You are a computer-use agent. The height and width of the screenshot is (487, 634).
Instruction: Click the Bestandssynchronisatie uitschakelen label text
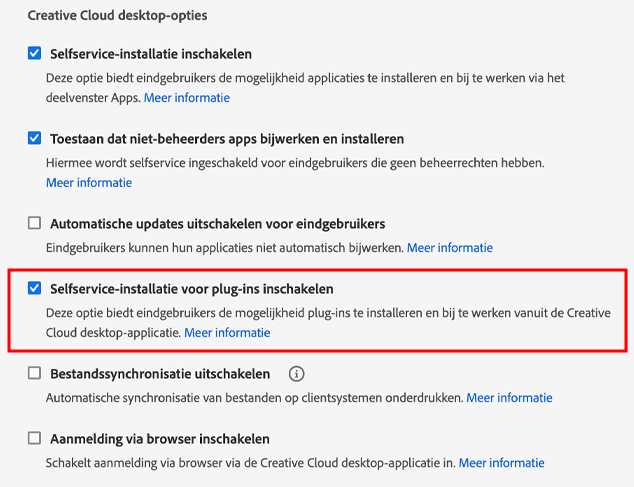160,374
